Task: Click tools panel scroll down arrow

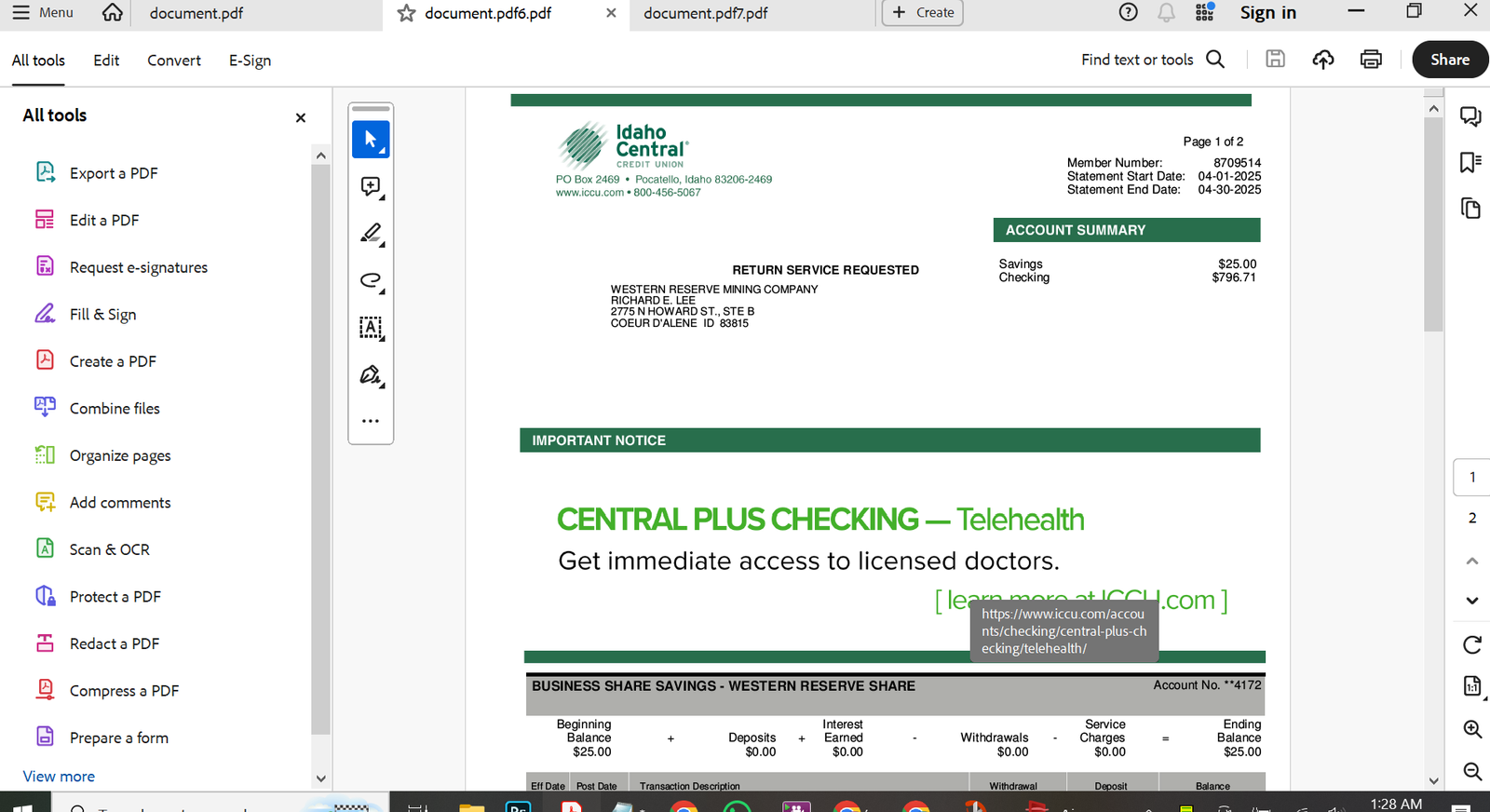Action: pos(320,778)
